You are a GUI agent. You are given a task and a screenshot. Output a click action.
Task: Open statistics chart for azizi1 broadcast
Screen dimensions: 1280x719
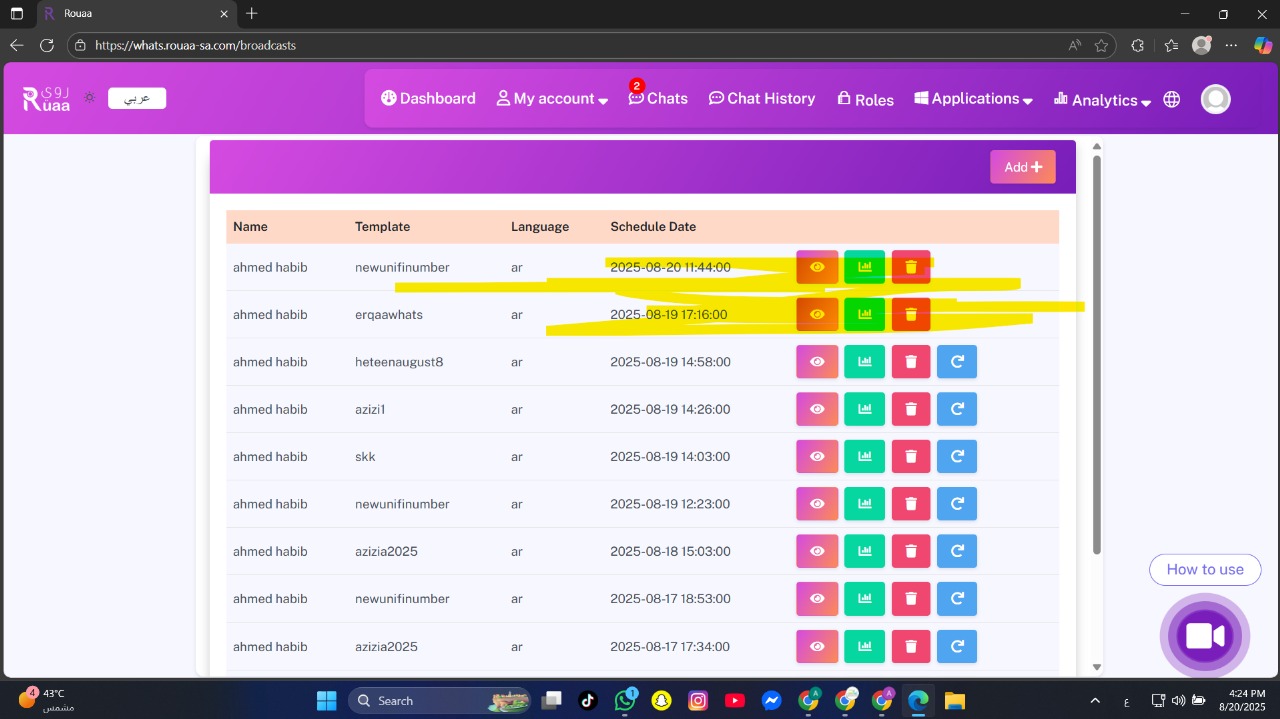pos(864,409)
